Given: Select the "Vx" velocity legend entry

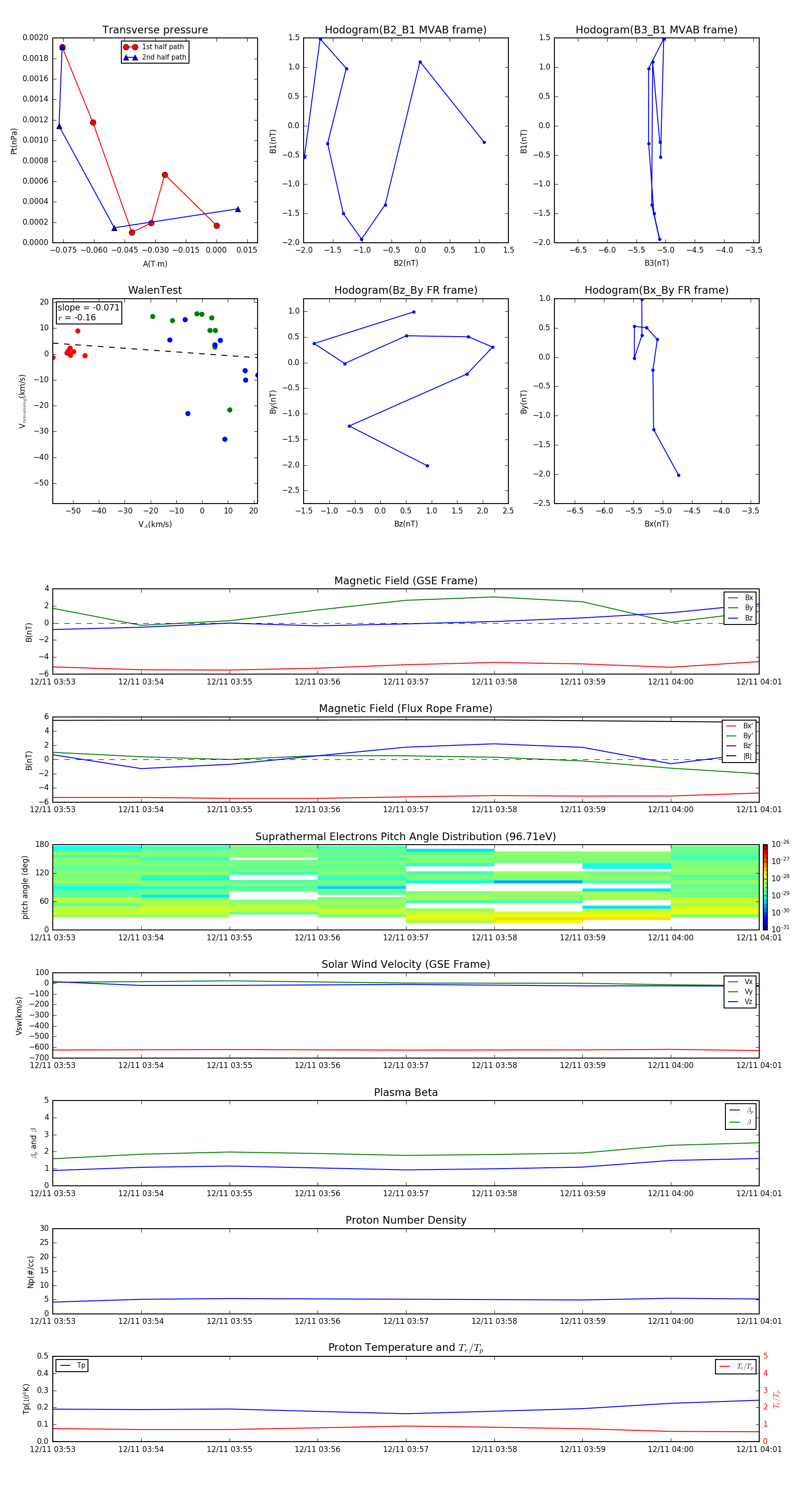Looking at the screenshot, I should (740, 981).
